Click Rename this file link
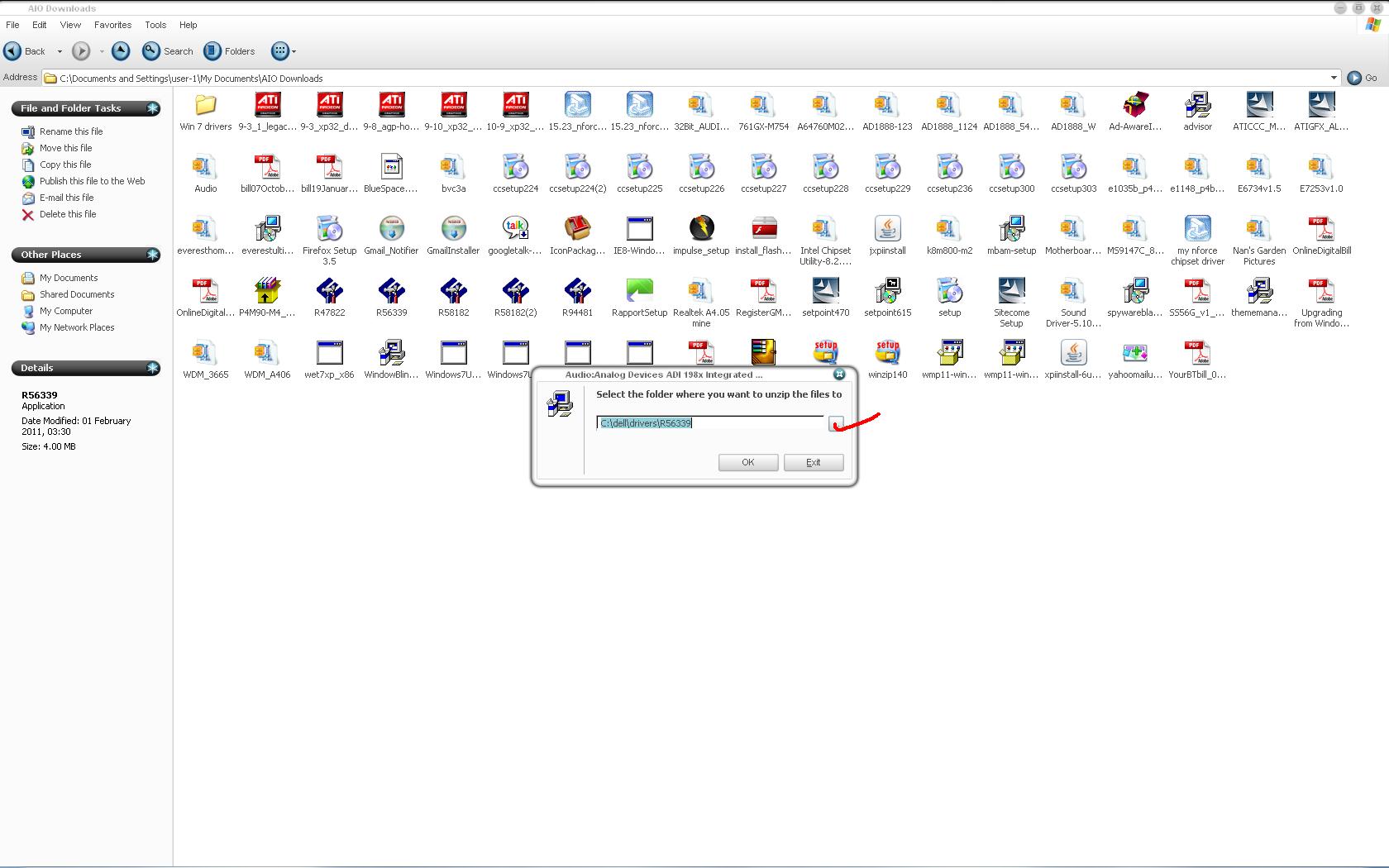The width and height of the screenshot is (1389, 868). [71, 131]
